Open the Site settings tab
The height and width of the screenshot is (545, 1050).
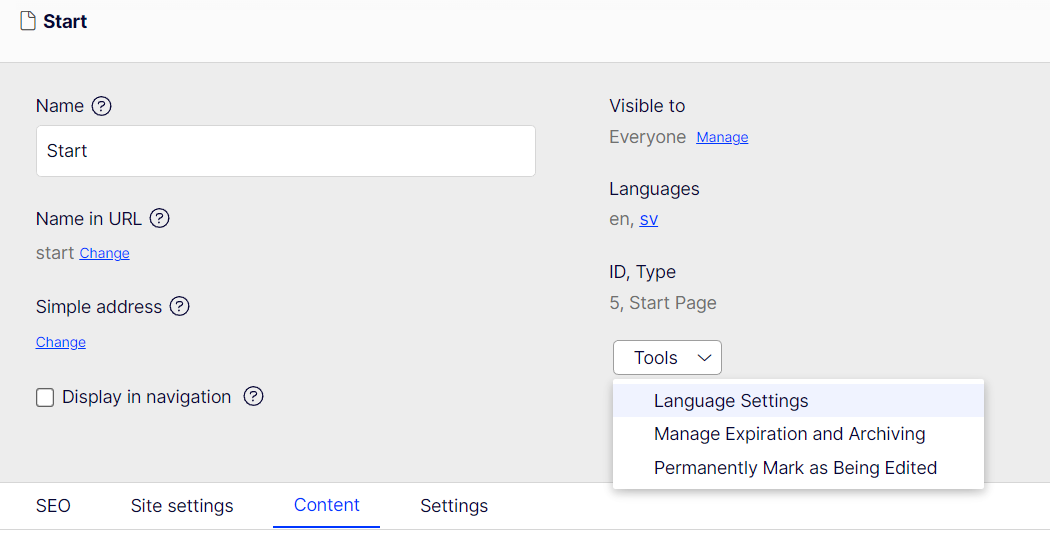[182, 506]
